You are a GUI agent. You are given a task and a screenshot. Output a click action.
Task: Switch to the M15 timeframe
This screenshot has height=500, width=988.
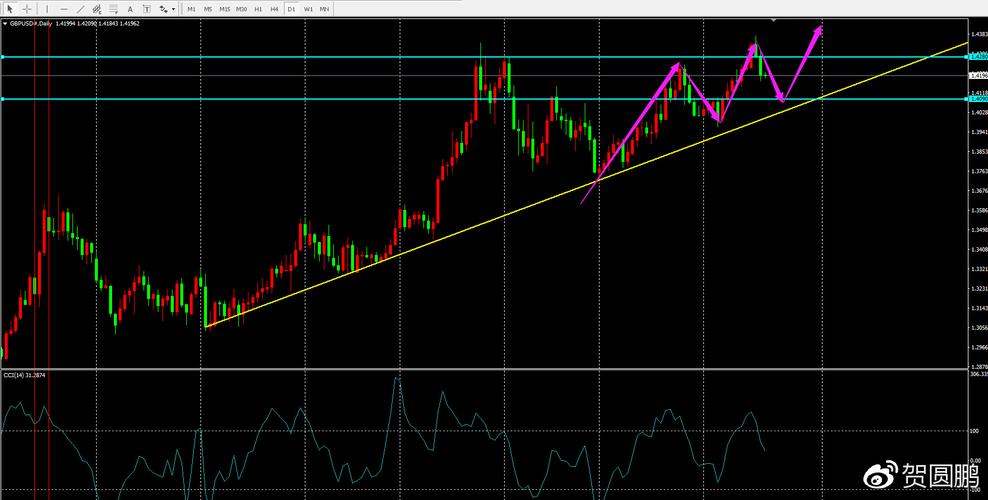pyautogui.click(x=225, y=9)
